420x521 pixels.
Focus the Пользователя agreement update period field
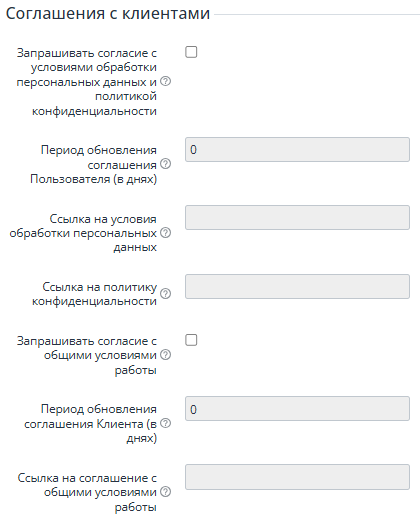pyautogui.click(x=297, y=150)
